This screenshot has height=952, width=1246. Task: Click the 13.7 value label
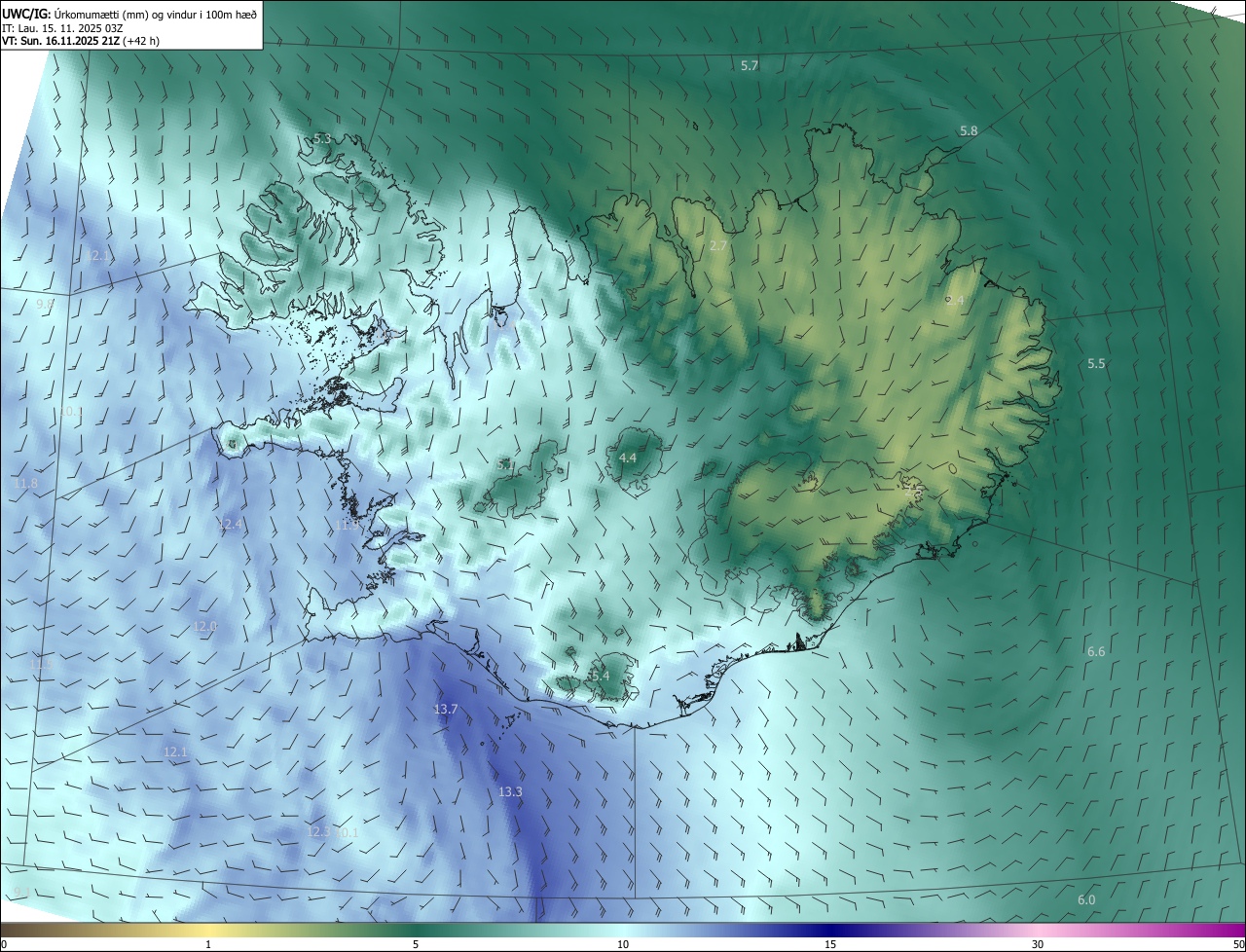click(x=446, y=710)
